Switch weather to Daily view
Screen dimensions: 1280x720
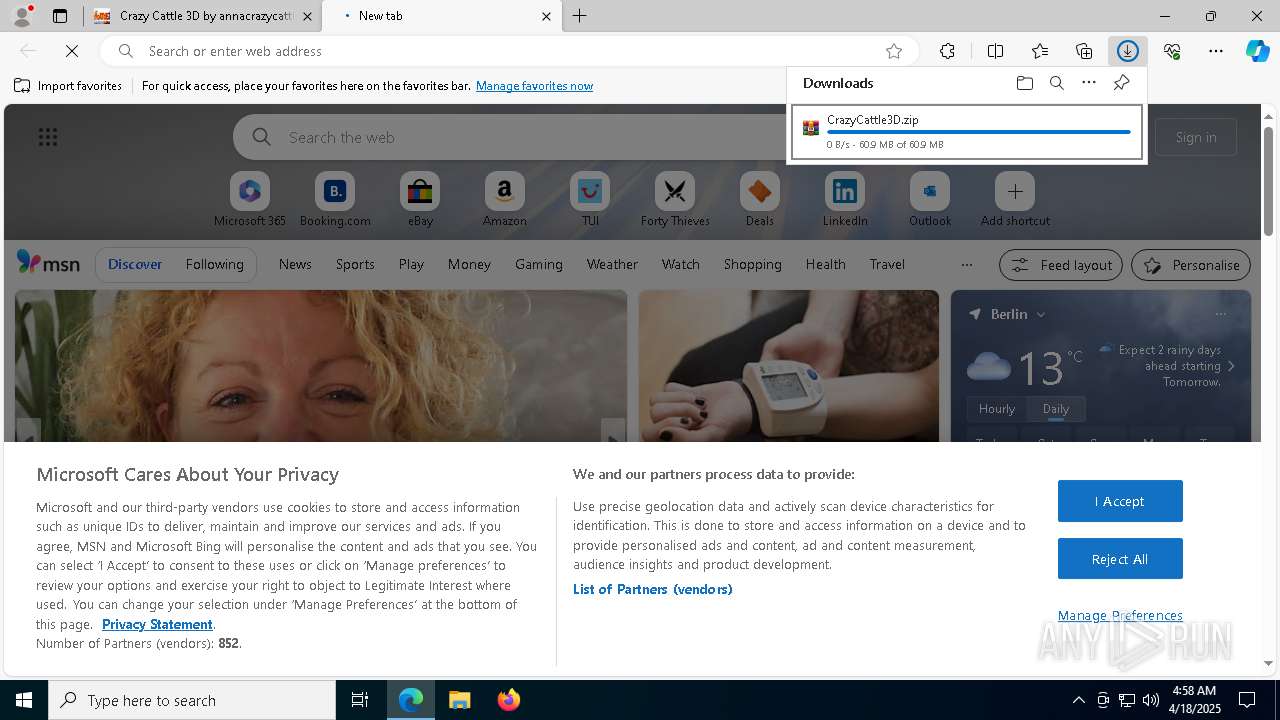[x=1056, y=409]
